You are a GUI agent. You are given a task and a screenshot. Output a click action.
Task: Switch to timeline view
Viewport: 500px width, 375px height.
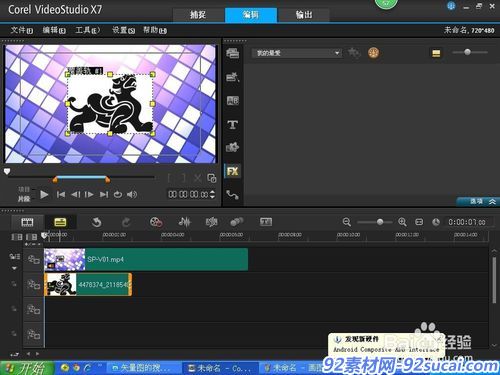click(60, 222)
